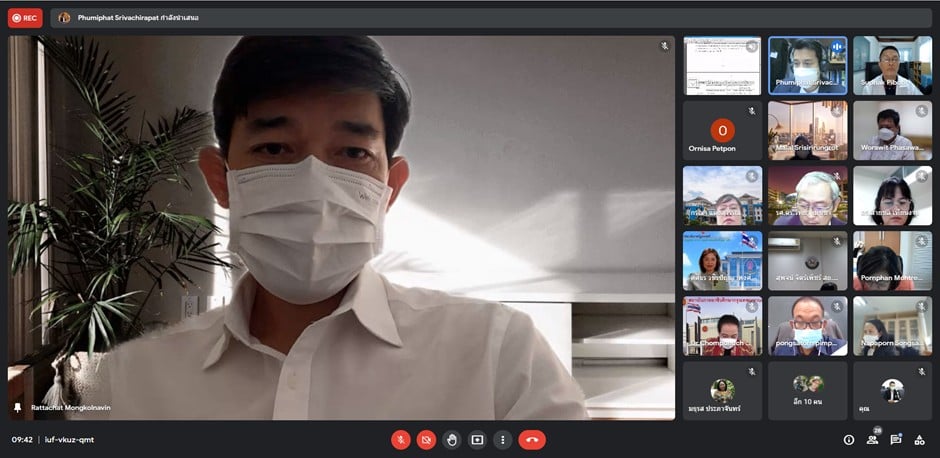Show the participants list panel
Viewport: 940px width, 458px height.
872,439
